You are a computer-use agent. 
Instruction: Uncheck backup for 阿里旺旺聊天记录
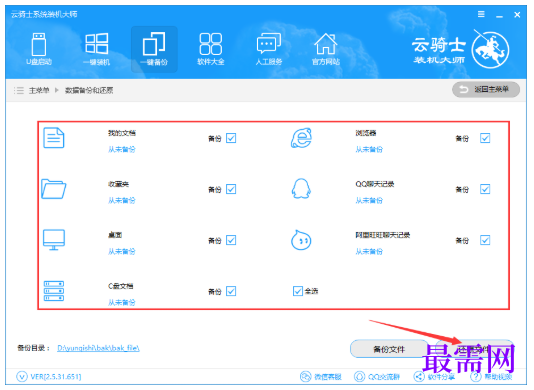pyautogui.click(x=485, y=240)
